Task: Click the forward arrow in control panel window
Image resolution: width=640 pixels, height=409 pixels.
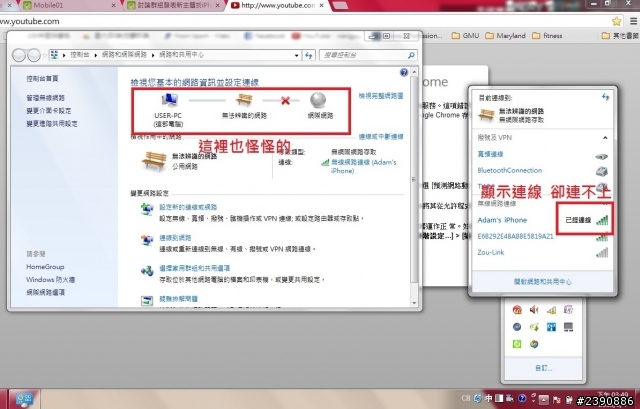Action: pyautogui.click(x=34, y=55)
